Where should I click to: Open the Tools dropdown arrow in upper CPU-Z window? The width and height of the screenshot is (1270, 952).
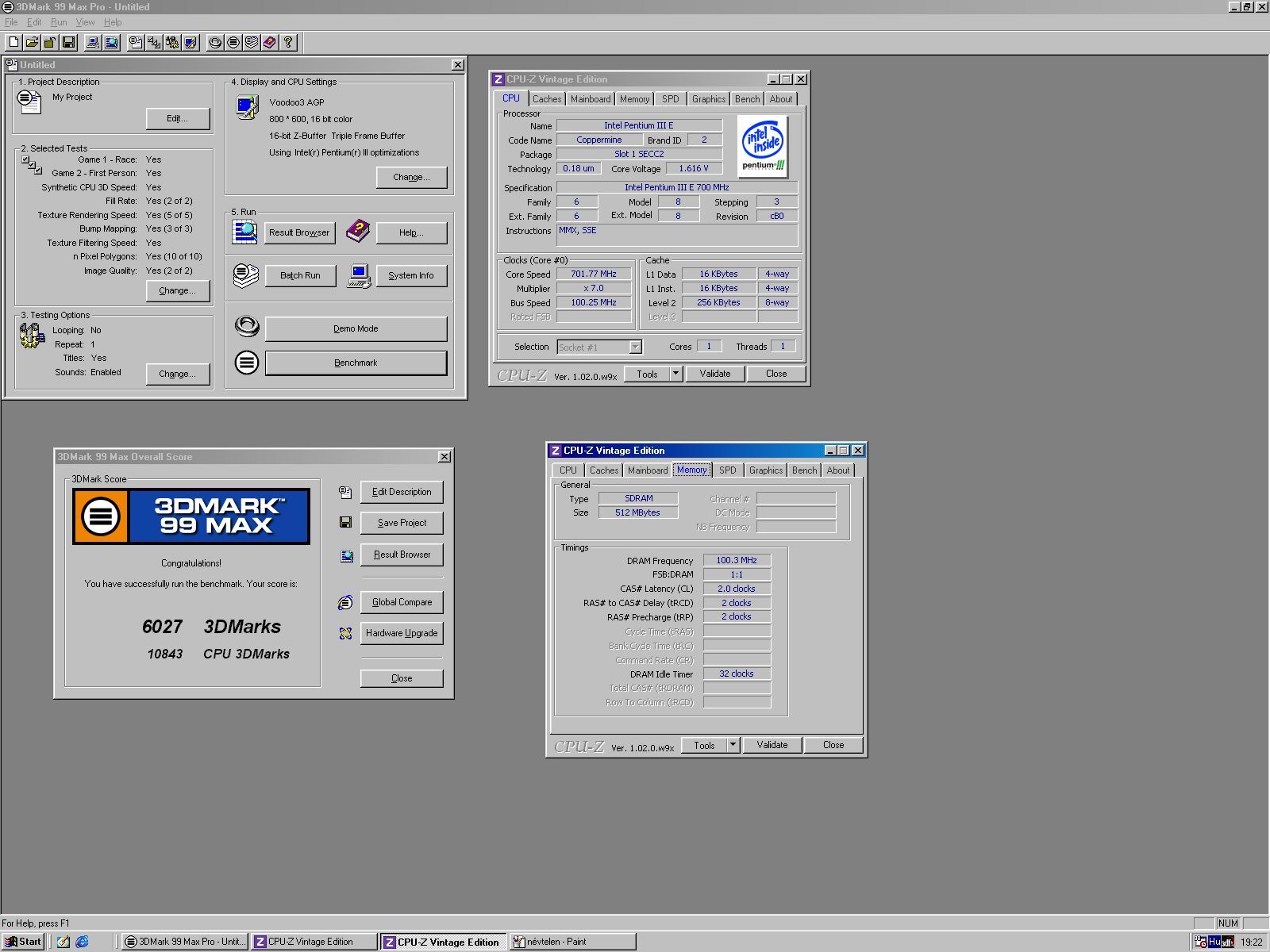675,373
